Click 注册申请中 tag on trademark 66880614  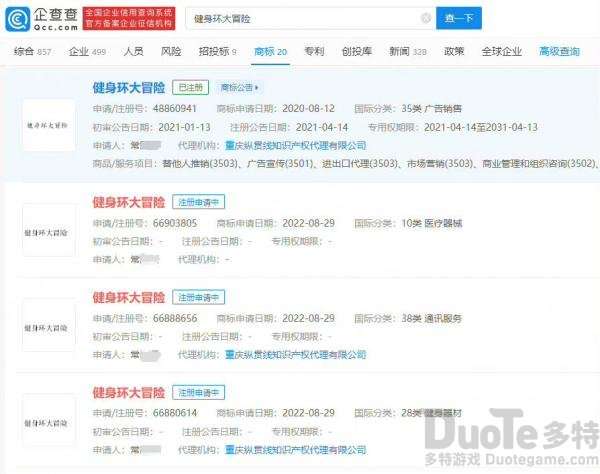coord(198,393)
